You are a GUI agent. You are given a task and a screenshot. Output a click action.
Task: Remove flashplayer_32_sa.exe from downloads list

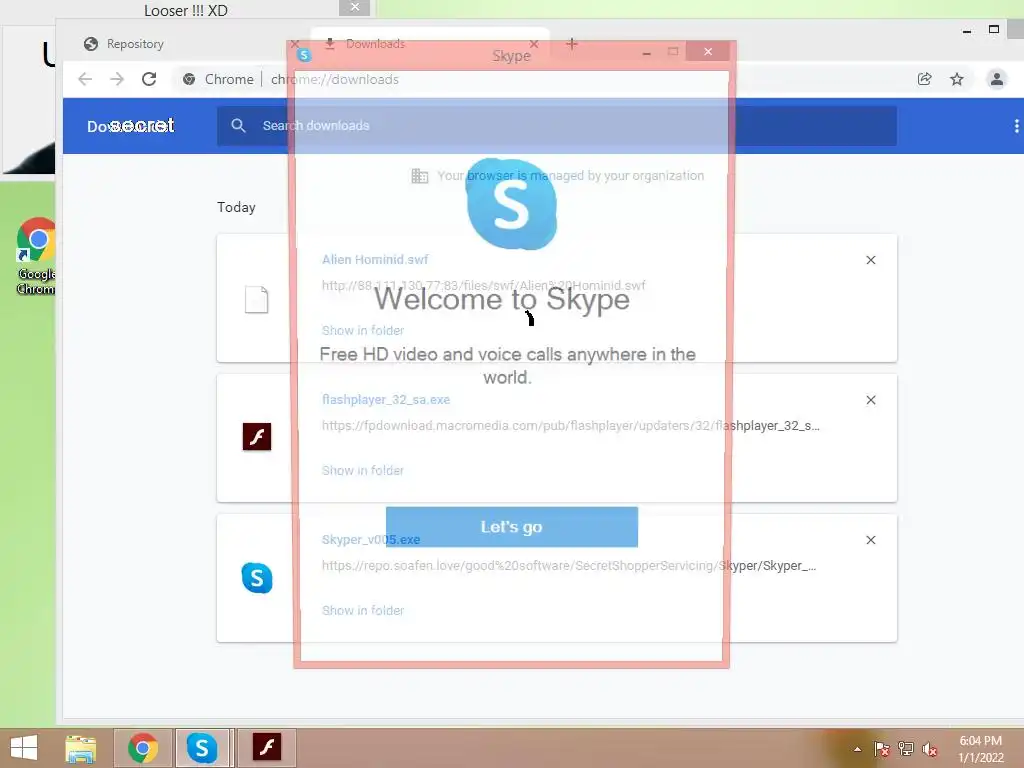(x=871, y=400)
